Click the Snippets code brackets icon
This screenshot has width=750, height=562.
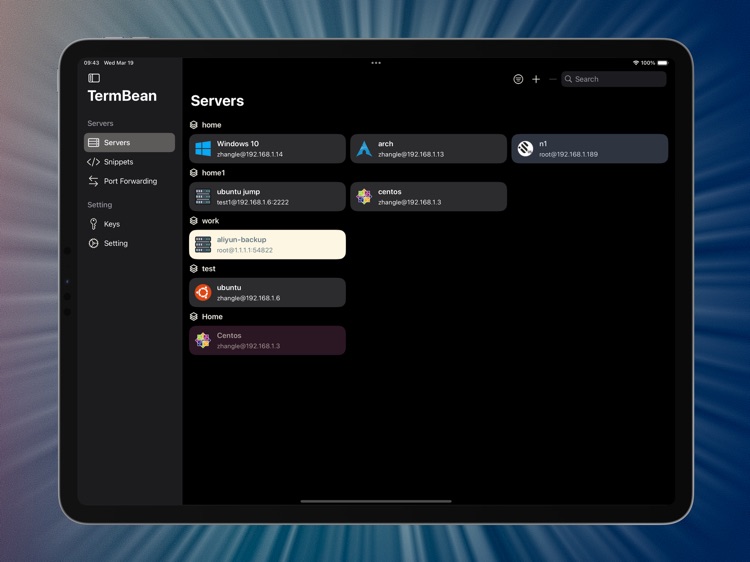click(x=93, y=162)
